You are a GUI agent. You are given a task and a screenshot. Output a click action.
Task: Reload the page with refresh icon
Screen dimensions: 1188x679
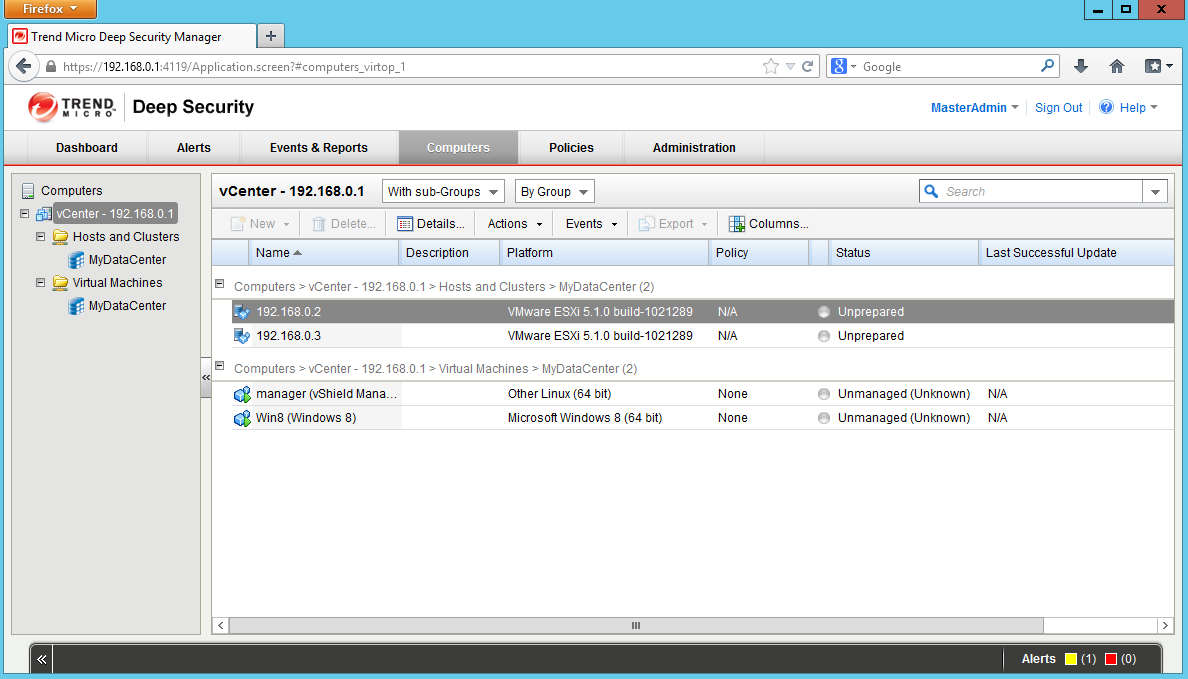808,67
